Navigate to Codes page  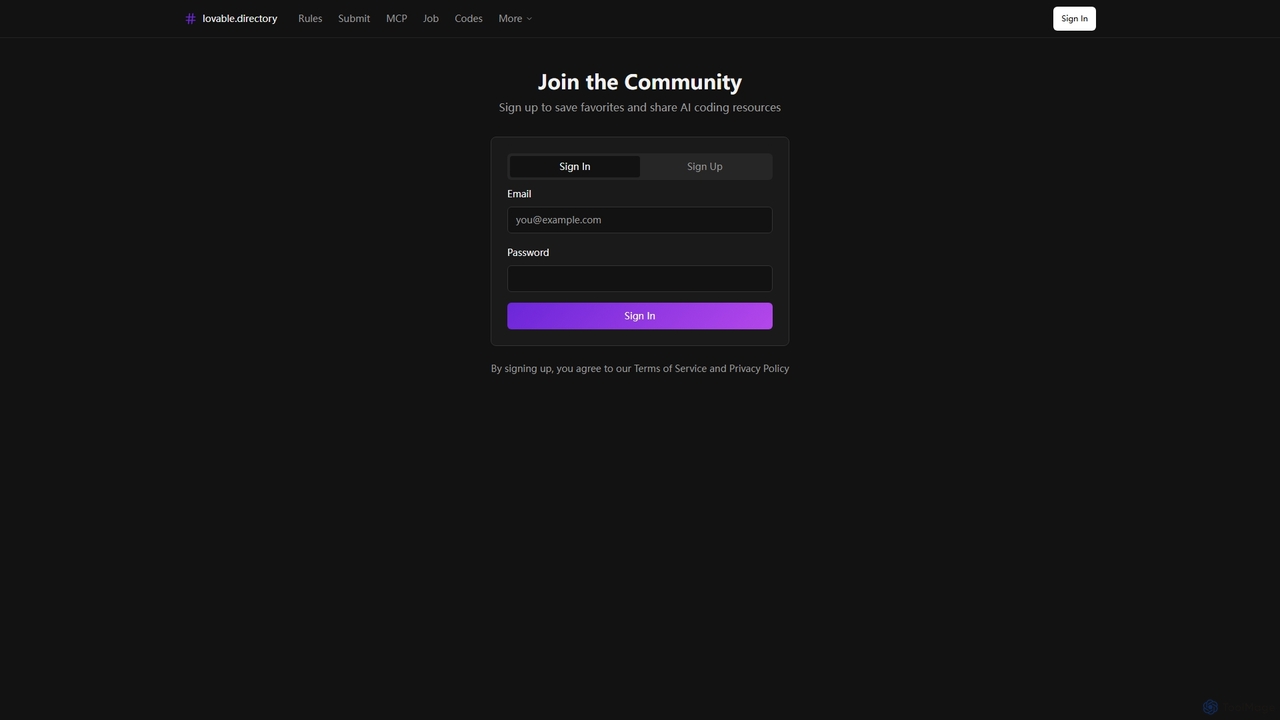click(469, 19)
